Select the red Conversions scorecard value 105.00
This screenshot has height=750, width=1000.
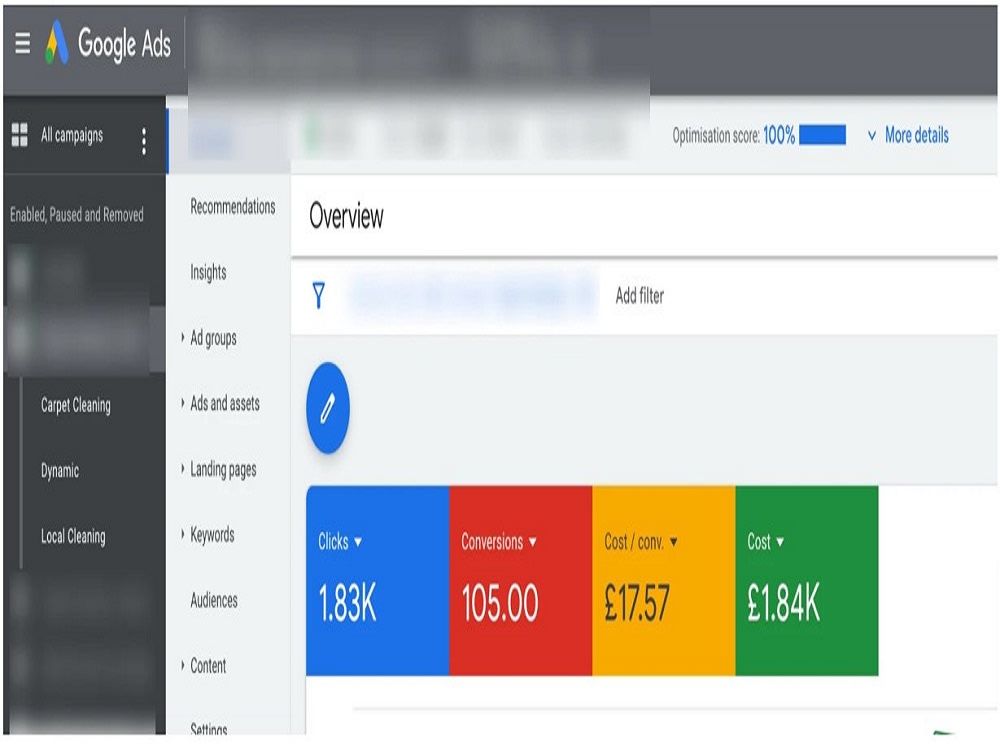tap(500, 603)
